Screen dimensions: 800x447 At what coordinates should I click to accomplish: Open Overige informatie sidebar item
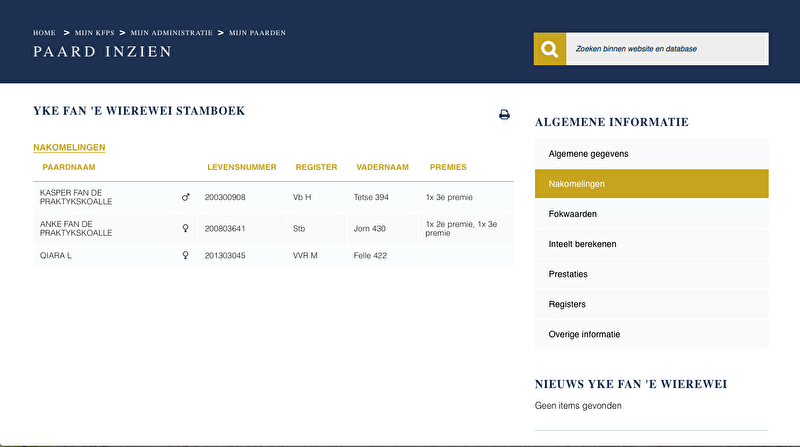point(652,334)
